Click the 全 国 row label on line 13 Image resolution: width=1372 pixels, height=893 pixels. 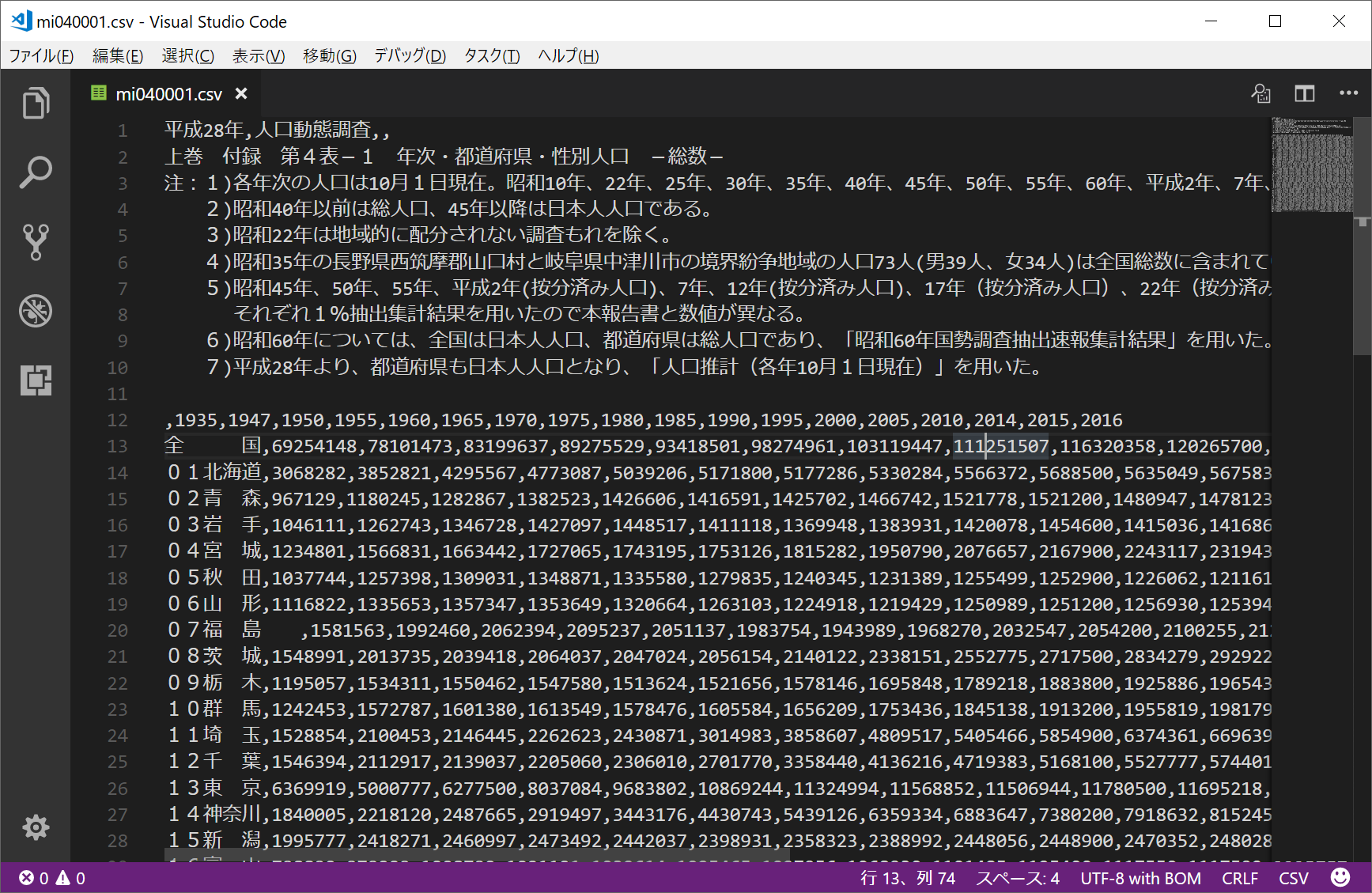213,446
